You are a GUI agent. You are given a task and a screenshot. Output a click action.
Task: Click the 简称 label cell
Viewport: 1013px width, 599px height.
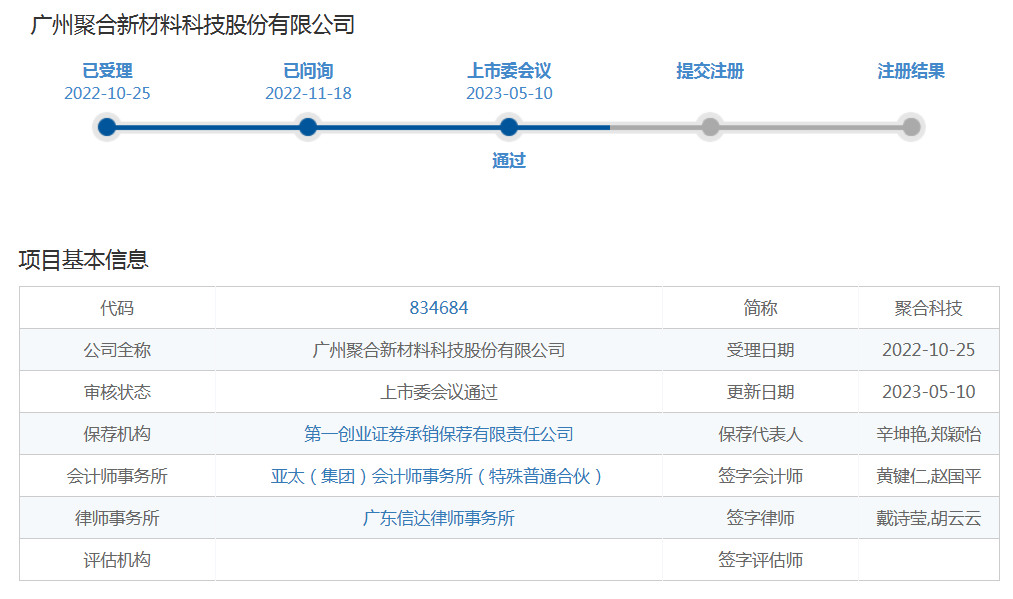click(760, 308)
